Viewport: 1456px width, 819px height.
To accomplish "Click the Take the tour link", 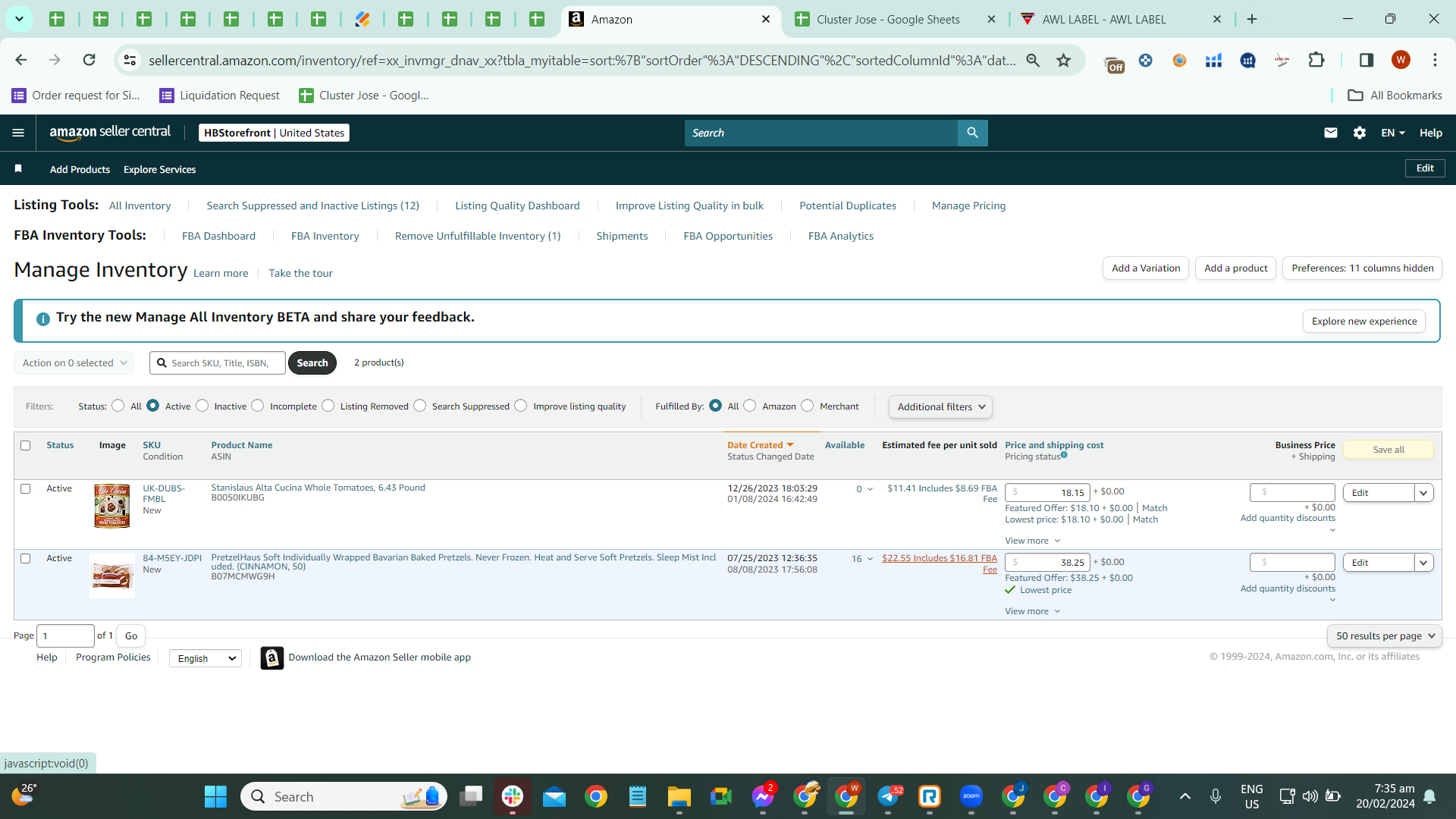I will (300, 273).
